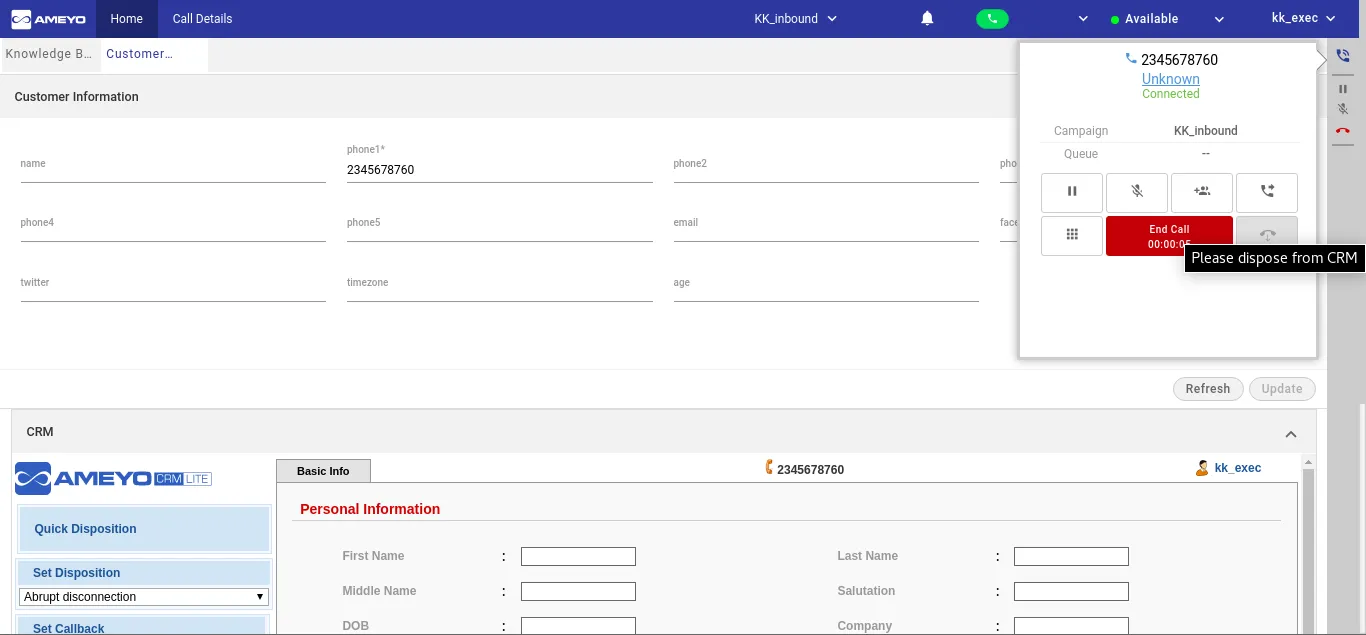Open the Set Disposition dropdown showing Abrupt disconnection
This screenshot has height=635, width=1366.
click(x=144, y=597)
